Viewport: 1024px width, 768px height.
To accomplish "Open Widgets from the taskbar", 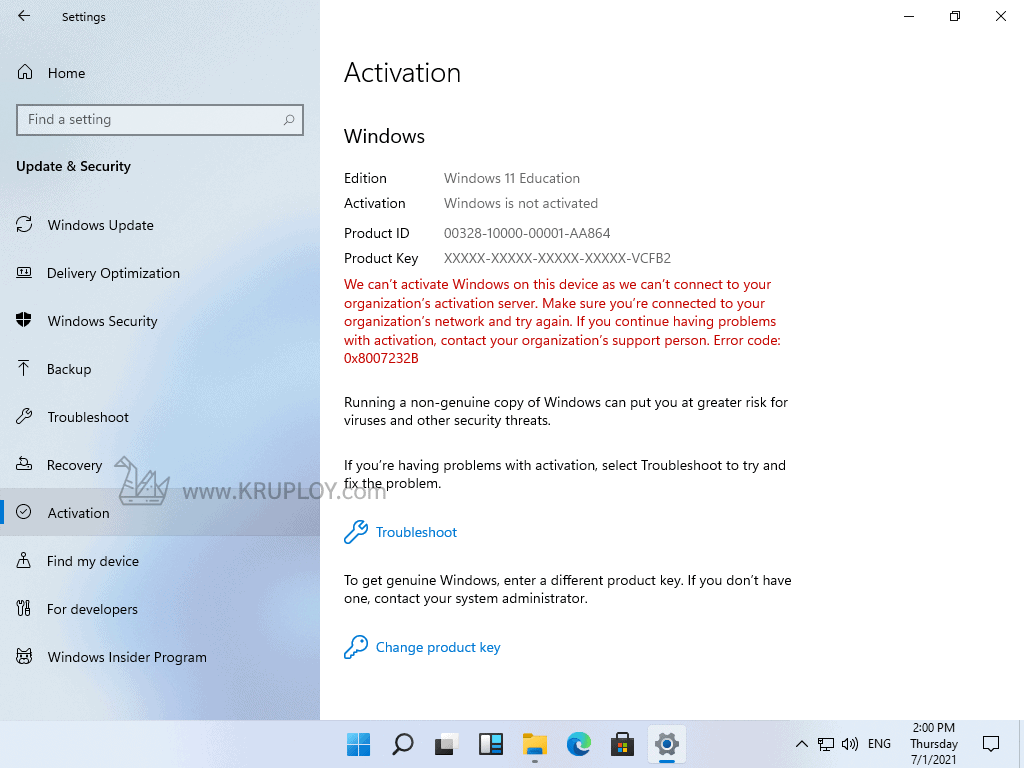I will (490, 744).
